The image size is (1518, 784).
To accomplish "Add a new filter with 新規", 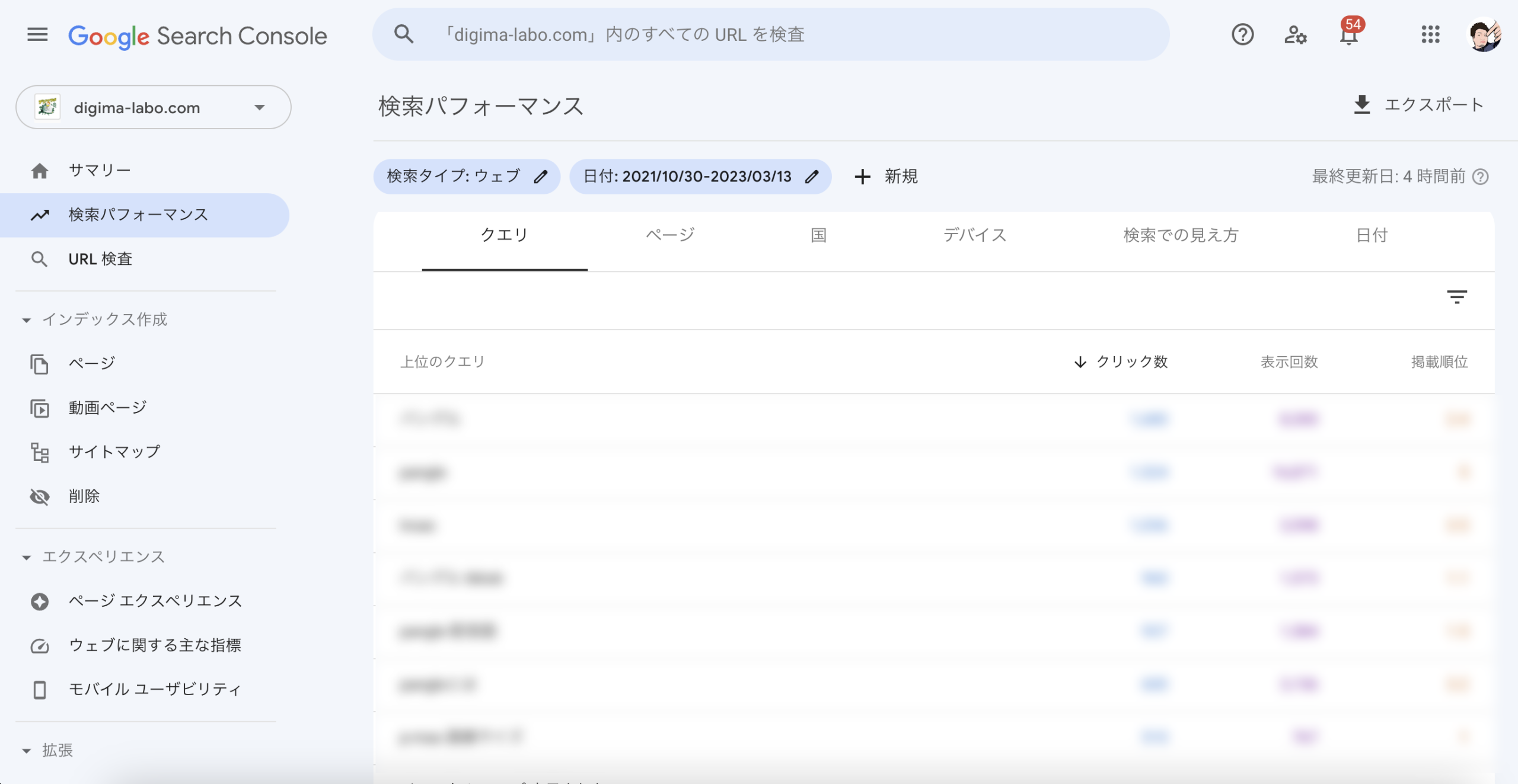I will [x=886, y=176].
